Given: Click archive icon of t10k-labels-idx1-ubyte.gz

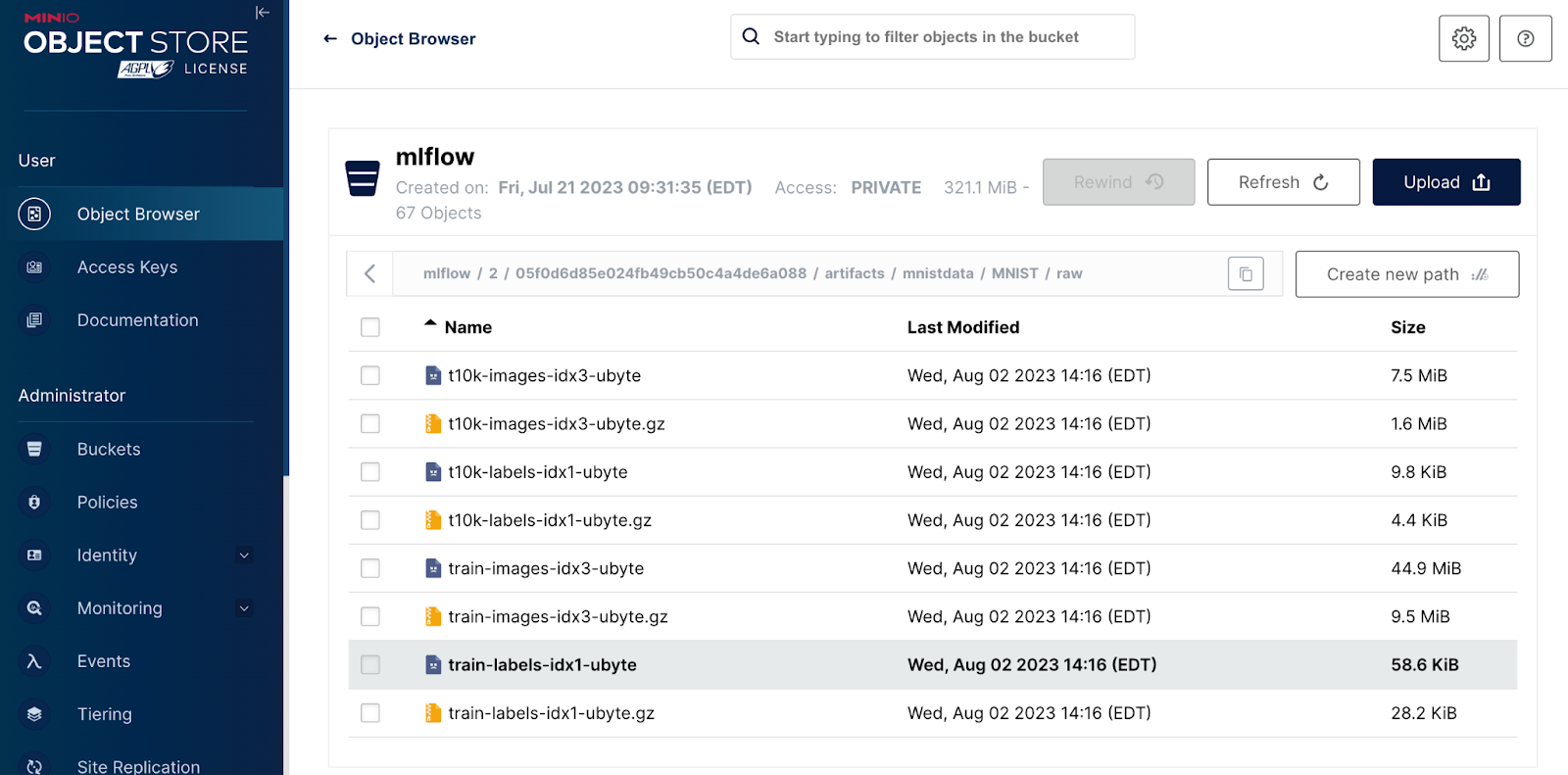Looking at the screenshot, I should click(x=433, y=520).
